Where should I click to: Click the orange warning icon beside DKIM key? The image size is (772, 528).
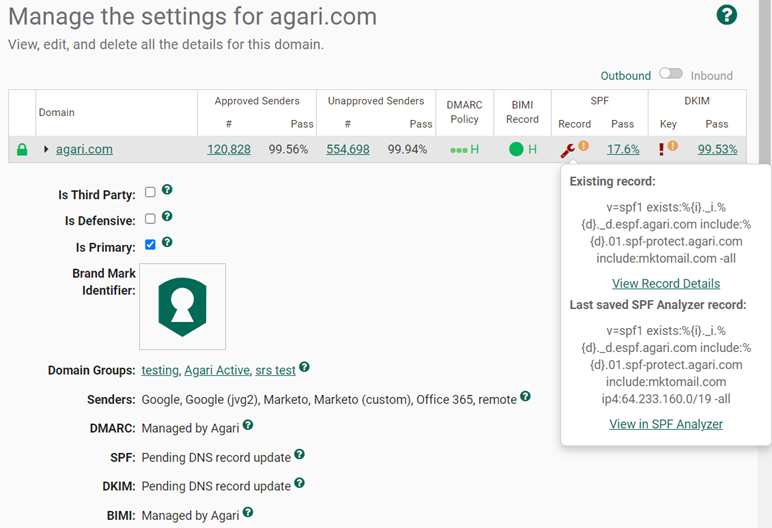pos(673,145)
